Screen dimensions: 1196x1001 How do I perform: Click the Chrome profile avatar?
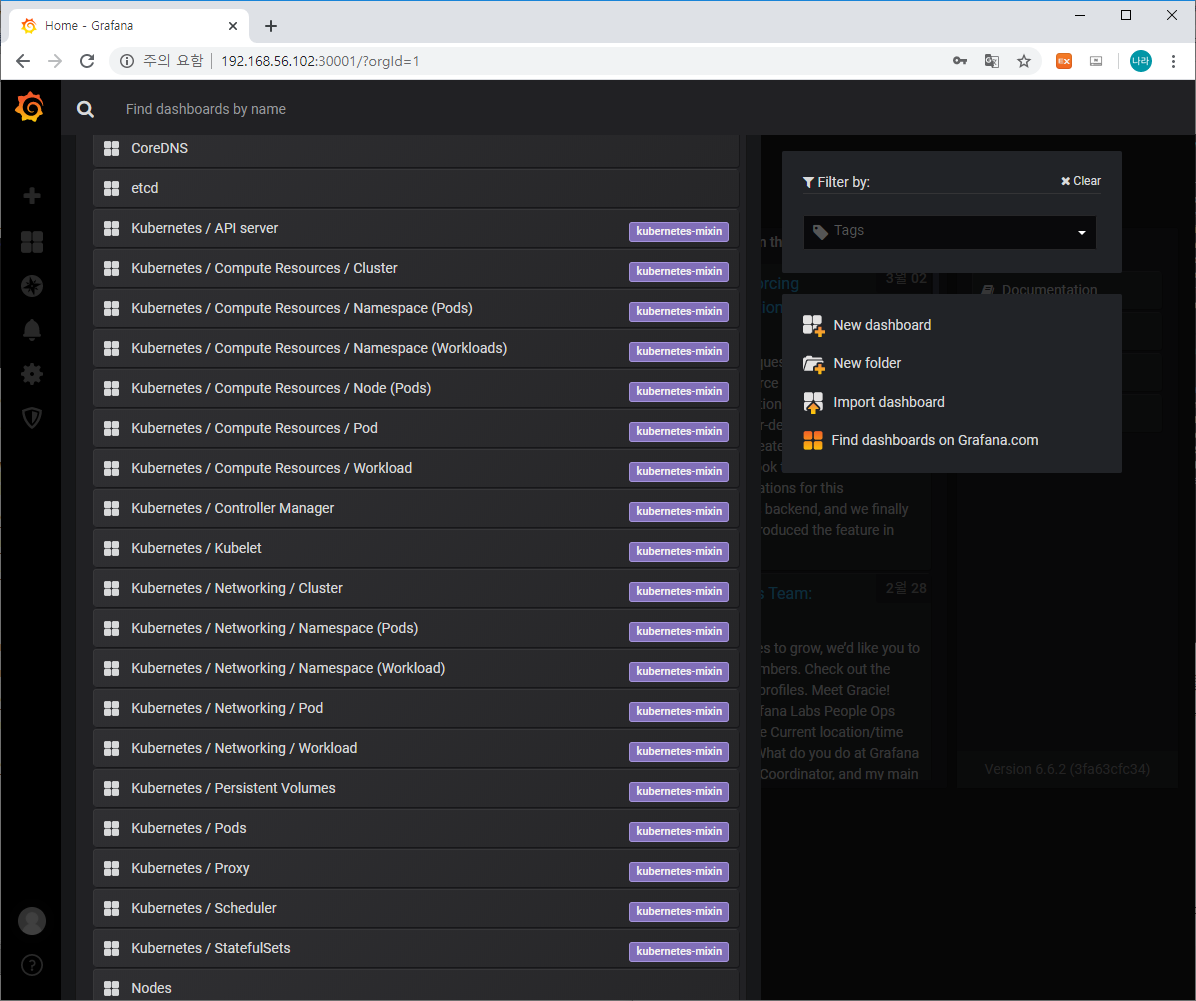click(x=1140, y=61)
